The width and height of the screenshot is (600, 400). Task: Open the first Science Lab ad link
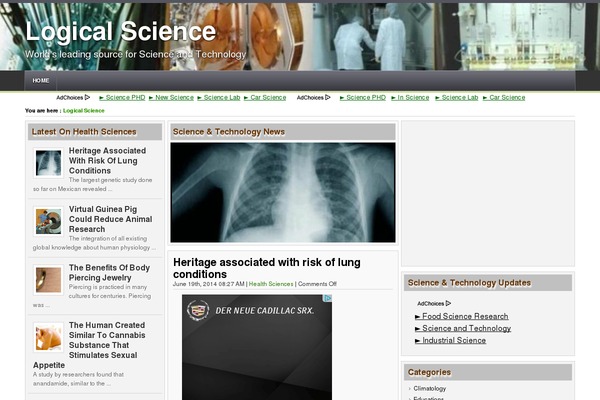point(219,98)
